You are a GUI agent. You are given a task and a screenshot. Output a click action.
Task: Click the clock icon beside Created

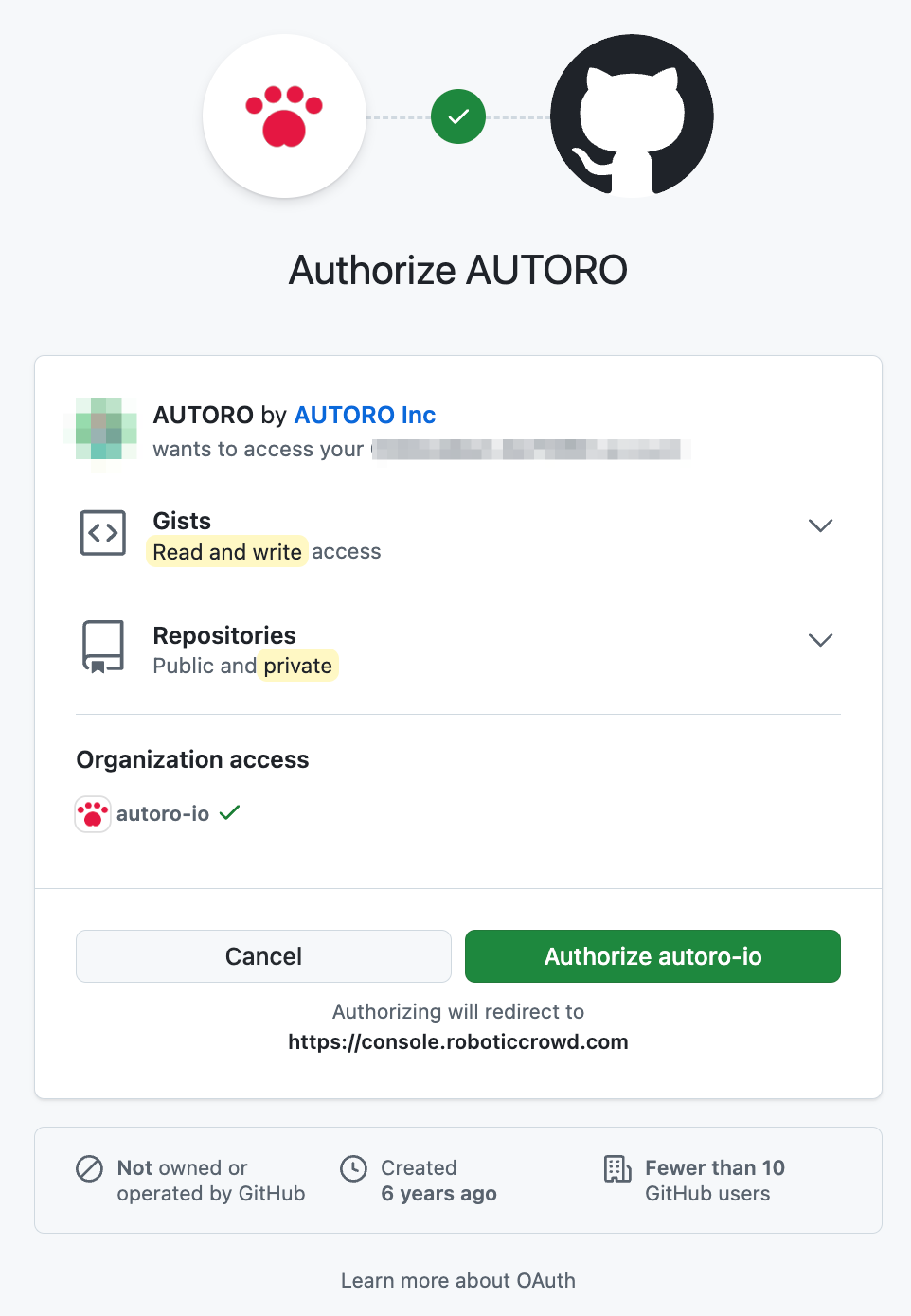[353, 1169]
